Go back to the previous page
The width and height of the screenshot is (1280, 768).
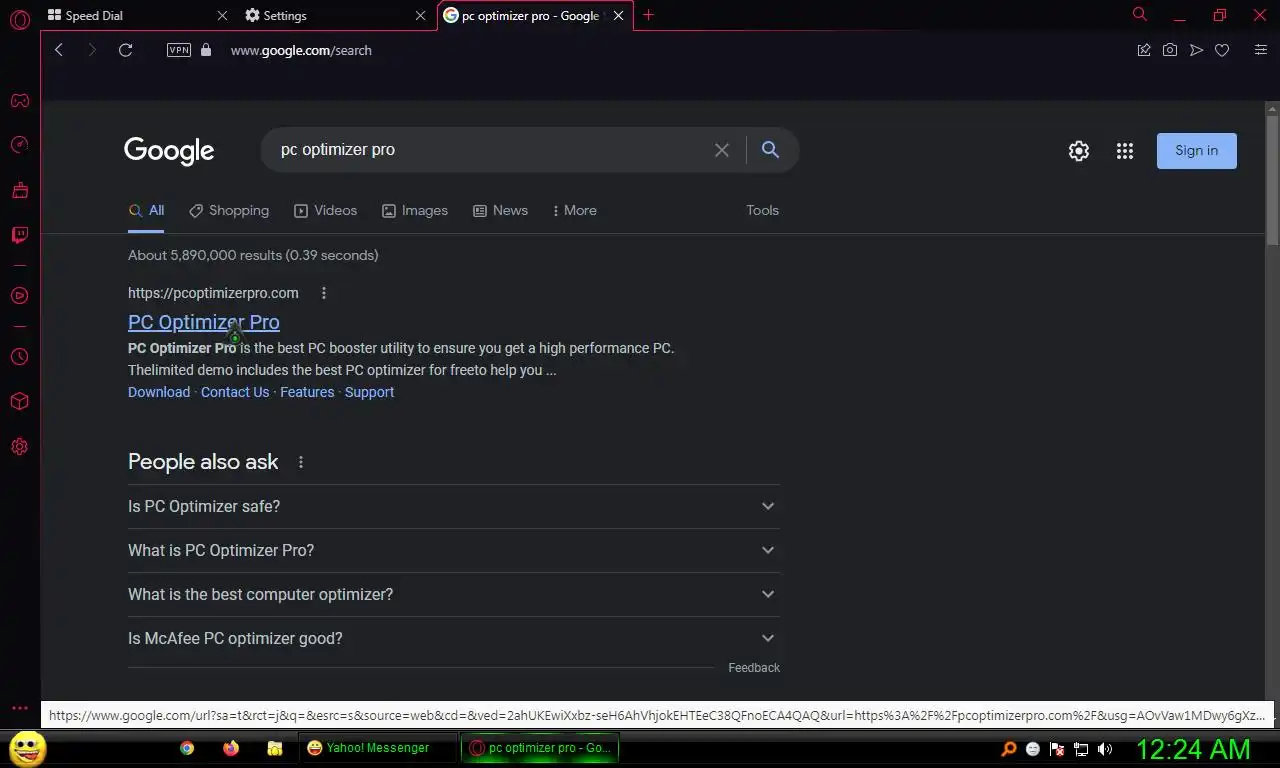pyautogui.click(x=59, y=50)
